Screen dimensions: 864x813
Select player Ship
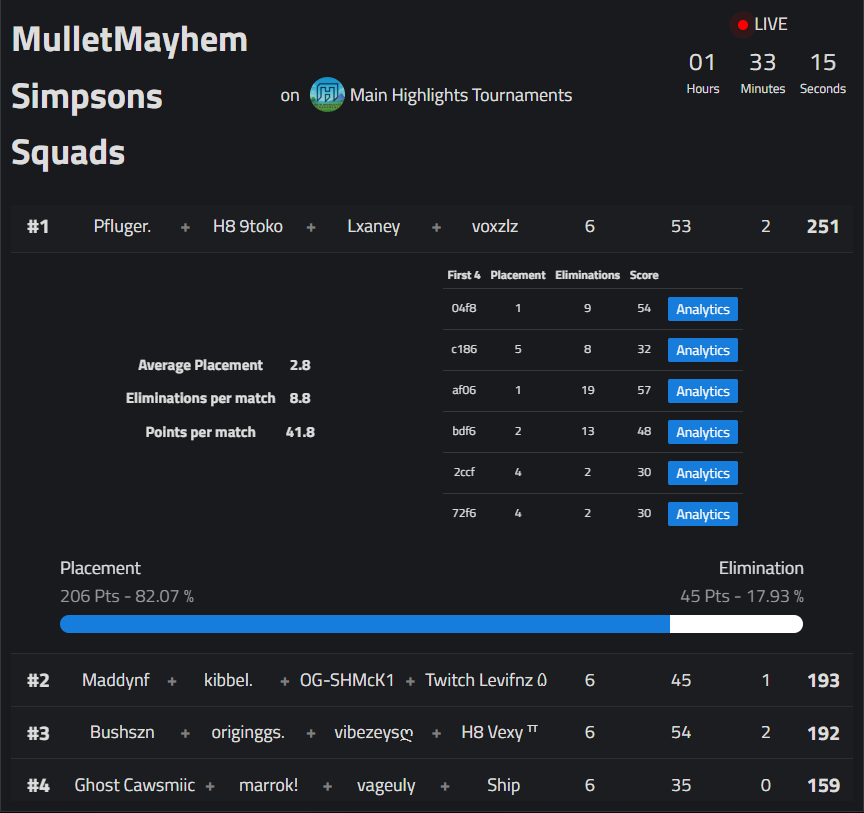point(504,785)
